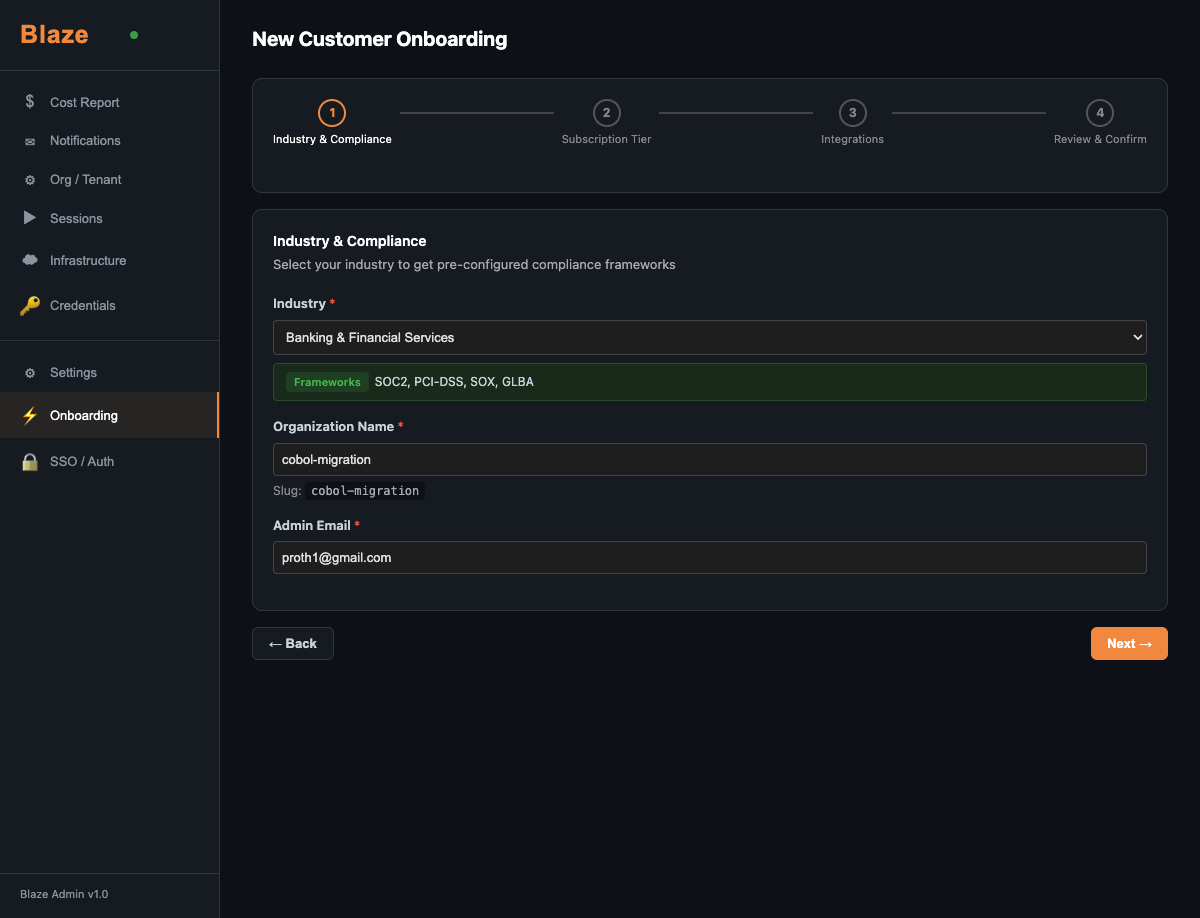The image size is (1200, 918).
Task: Expand the industry selection chevron
Action: [x=1137, y=337]
